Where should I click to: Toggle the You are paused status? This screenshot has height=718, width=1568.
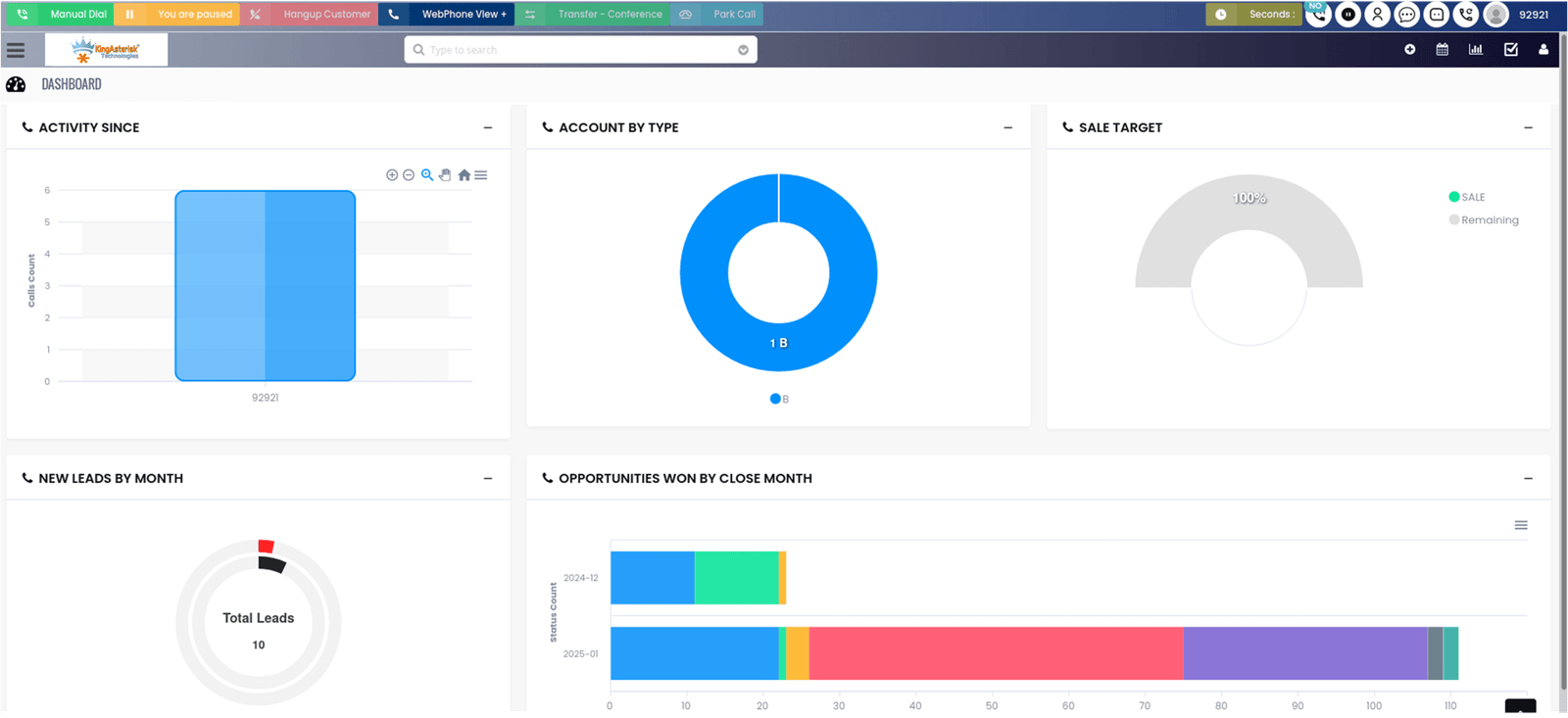(194, 15)
